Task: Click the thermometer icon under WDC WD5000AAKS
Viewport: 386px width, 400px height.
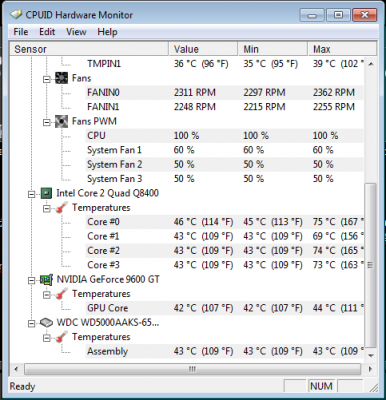Action: click(62, 337)
